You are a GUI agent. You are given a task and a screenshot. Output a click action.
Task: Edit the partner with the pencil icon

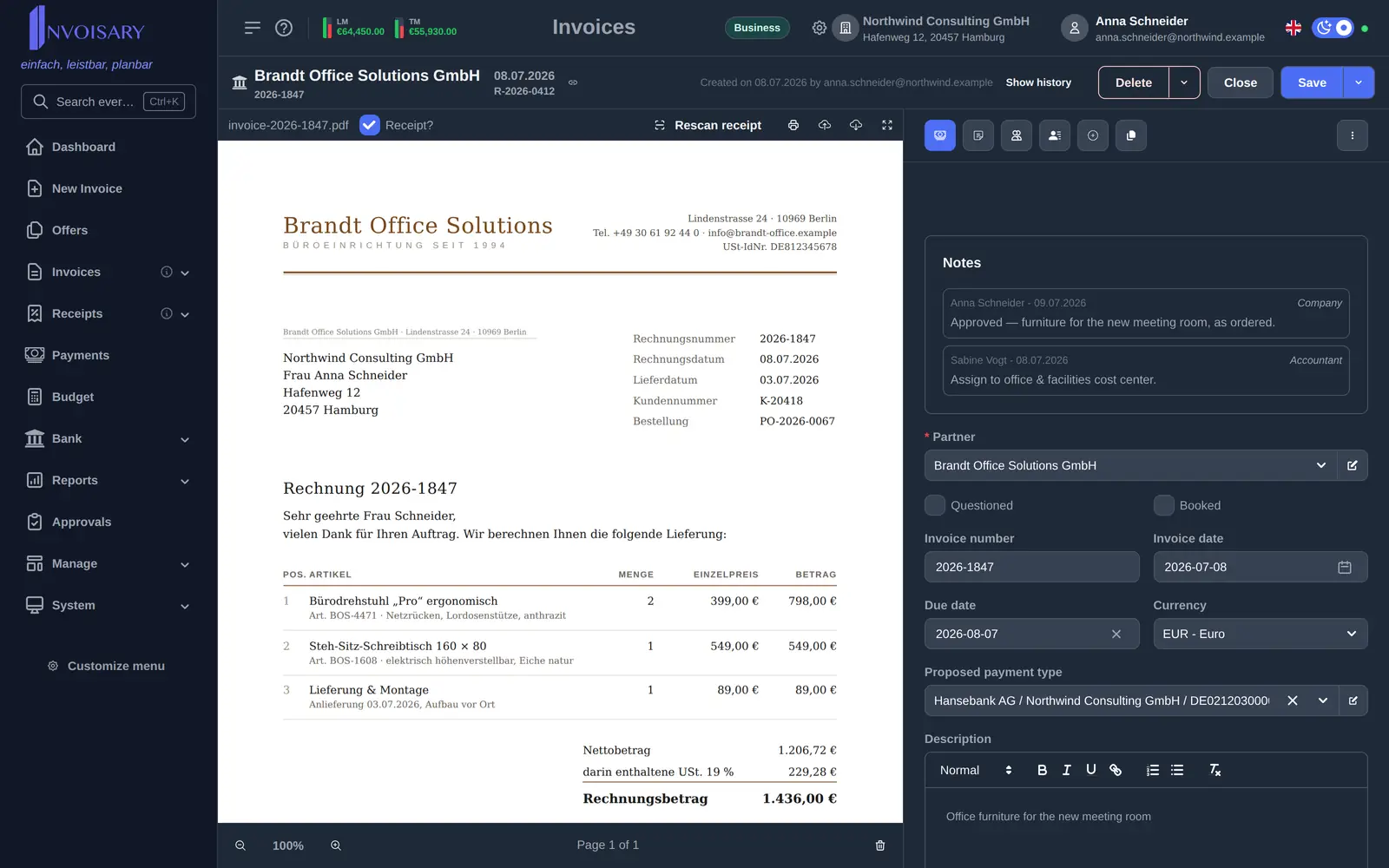click(x=1353, y=465)
